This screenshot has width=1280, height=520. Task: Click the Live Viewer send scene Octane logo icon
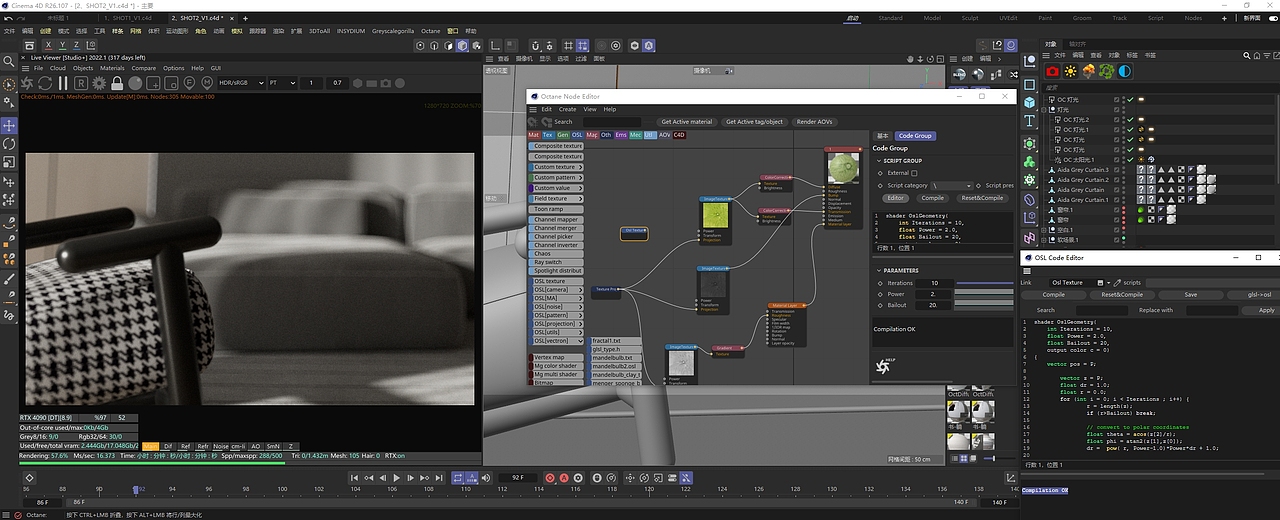pyautogui.click(x=27, y=83)
